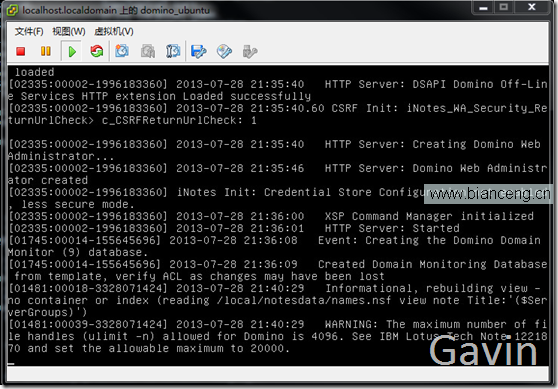This screenshot has height=389, width=558.
Task: Minimize the domino_ubuntu console window
Action: point(483,7)
